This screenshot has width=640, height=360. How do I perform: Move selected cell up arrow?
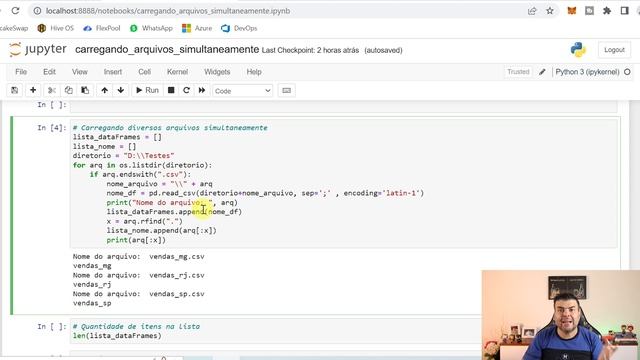point(104,90)
